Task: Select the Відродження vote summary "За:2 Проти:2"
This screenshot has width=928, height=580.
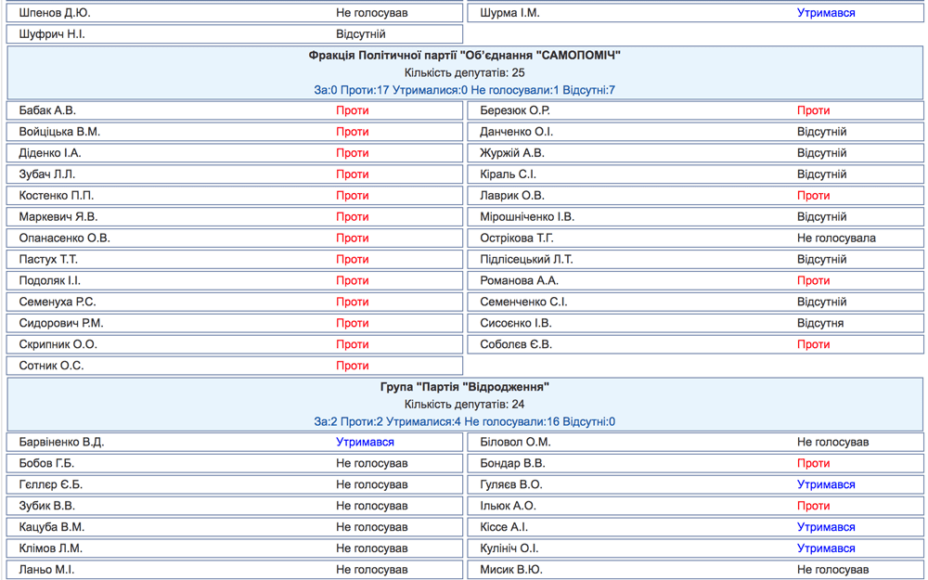Action: pos(349,421)
